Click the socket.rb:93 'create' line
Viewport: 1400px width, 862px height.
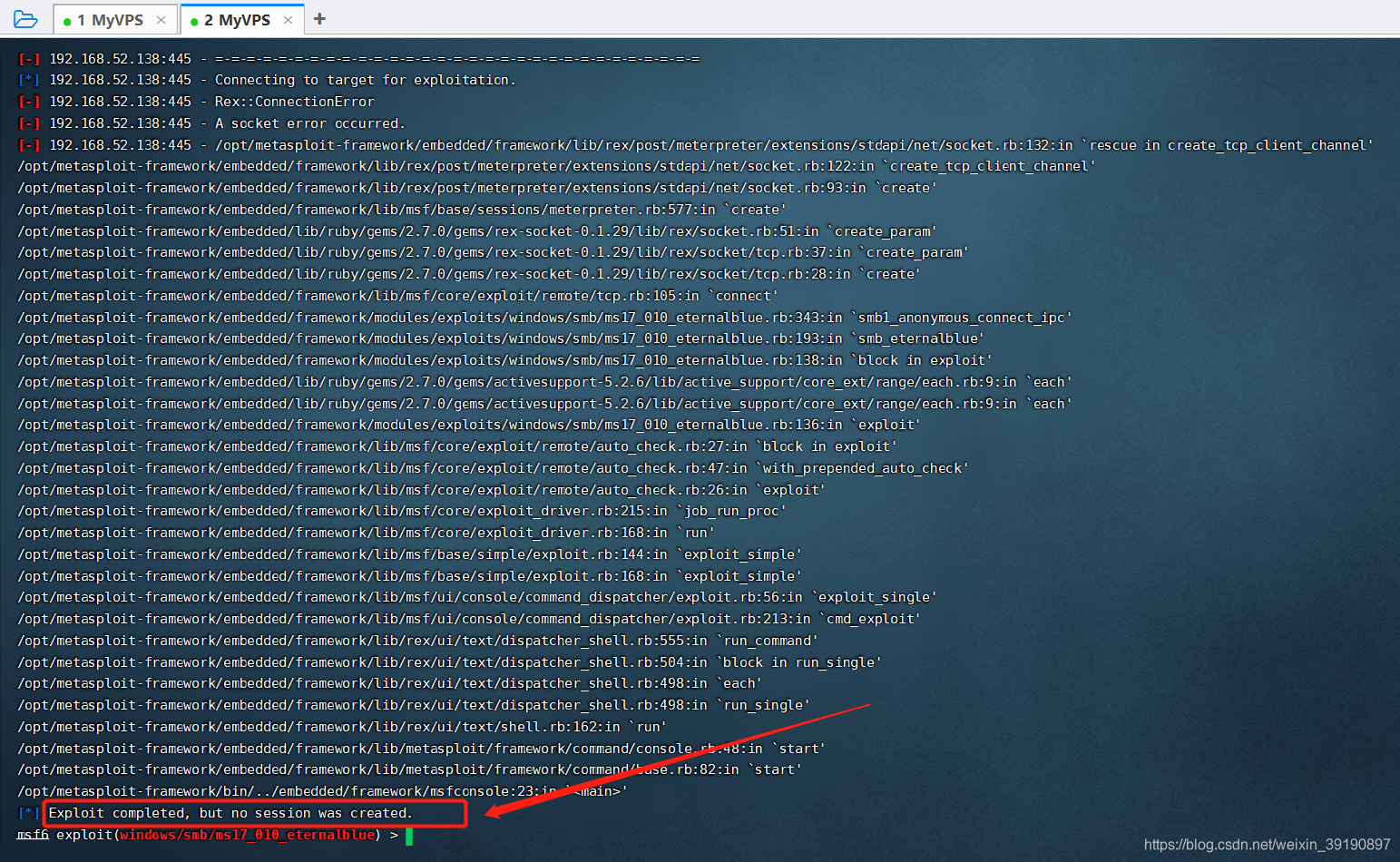(x=477, y=188)
